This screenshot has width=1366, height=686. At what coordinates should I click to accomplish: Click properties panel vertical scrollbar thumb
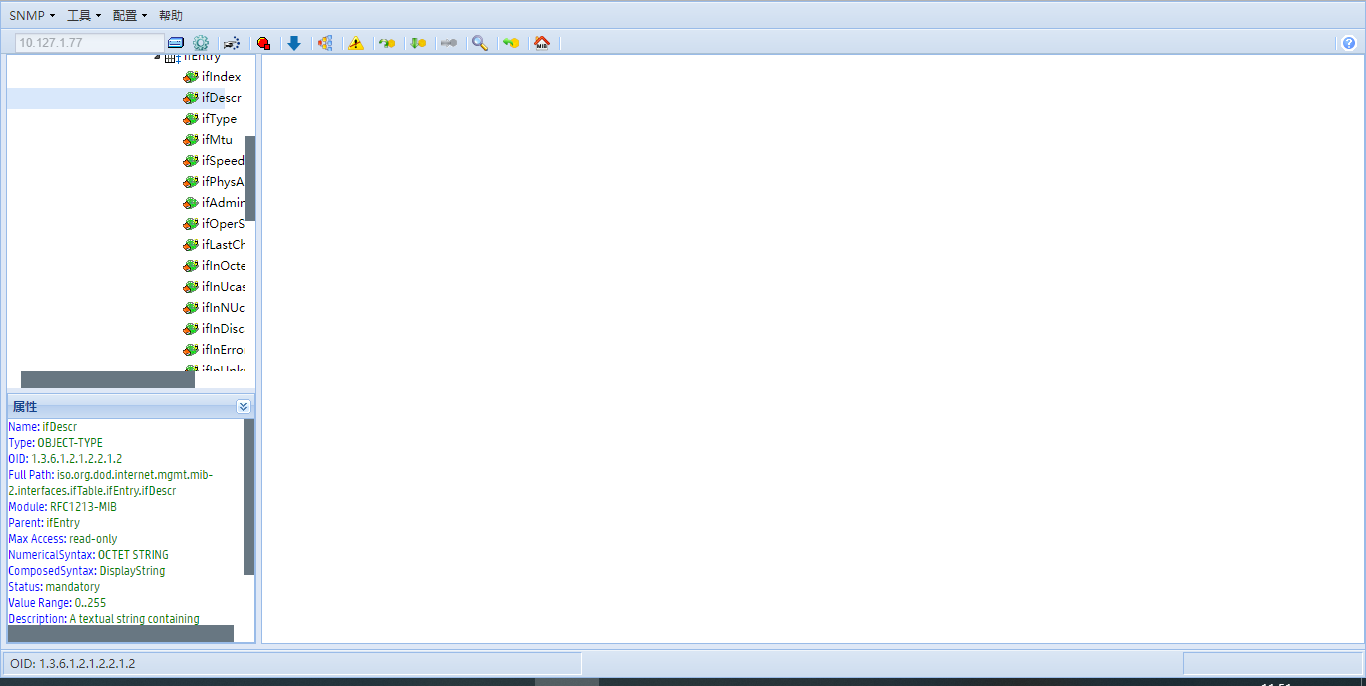pos(249,496)
